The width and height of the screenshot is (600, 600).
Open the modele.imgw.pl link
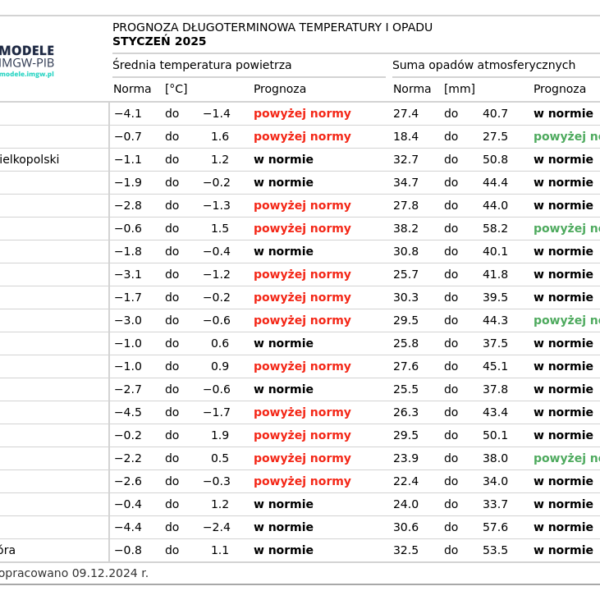tap(27, 74)
